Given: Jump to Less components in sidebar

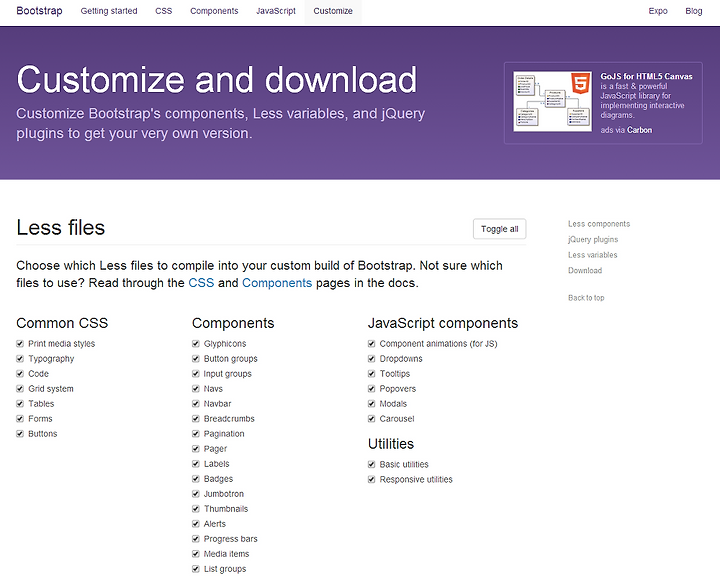Looking at the screenshot, I should [x=599, y=224].
